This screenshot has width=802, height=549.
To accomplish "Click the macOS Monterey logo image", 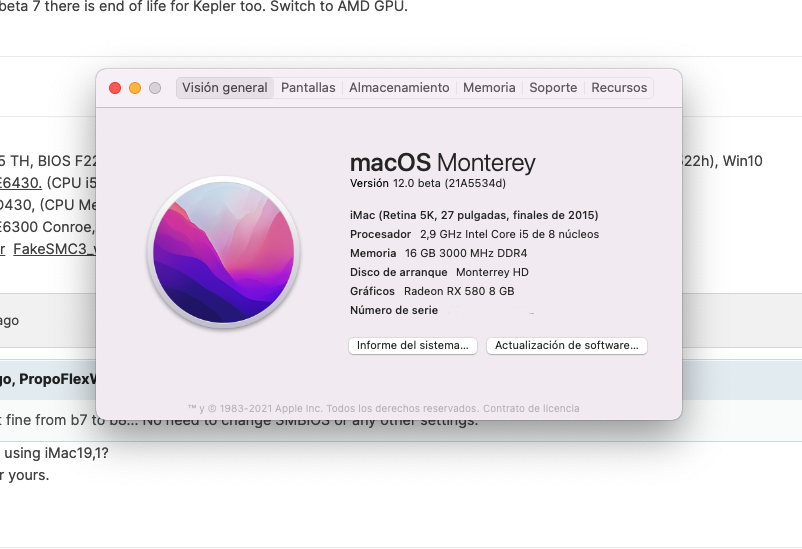I will pyautogui.click(x=224, y=252).
